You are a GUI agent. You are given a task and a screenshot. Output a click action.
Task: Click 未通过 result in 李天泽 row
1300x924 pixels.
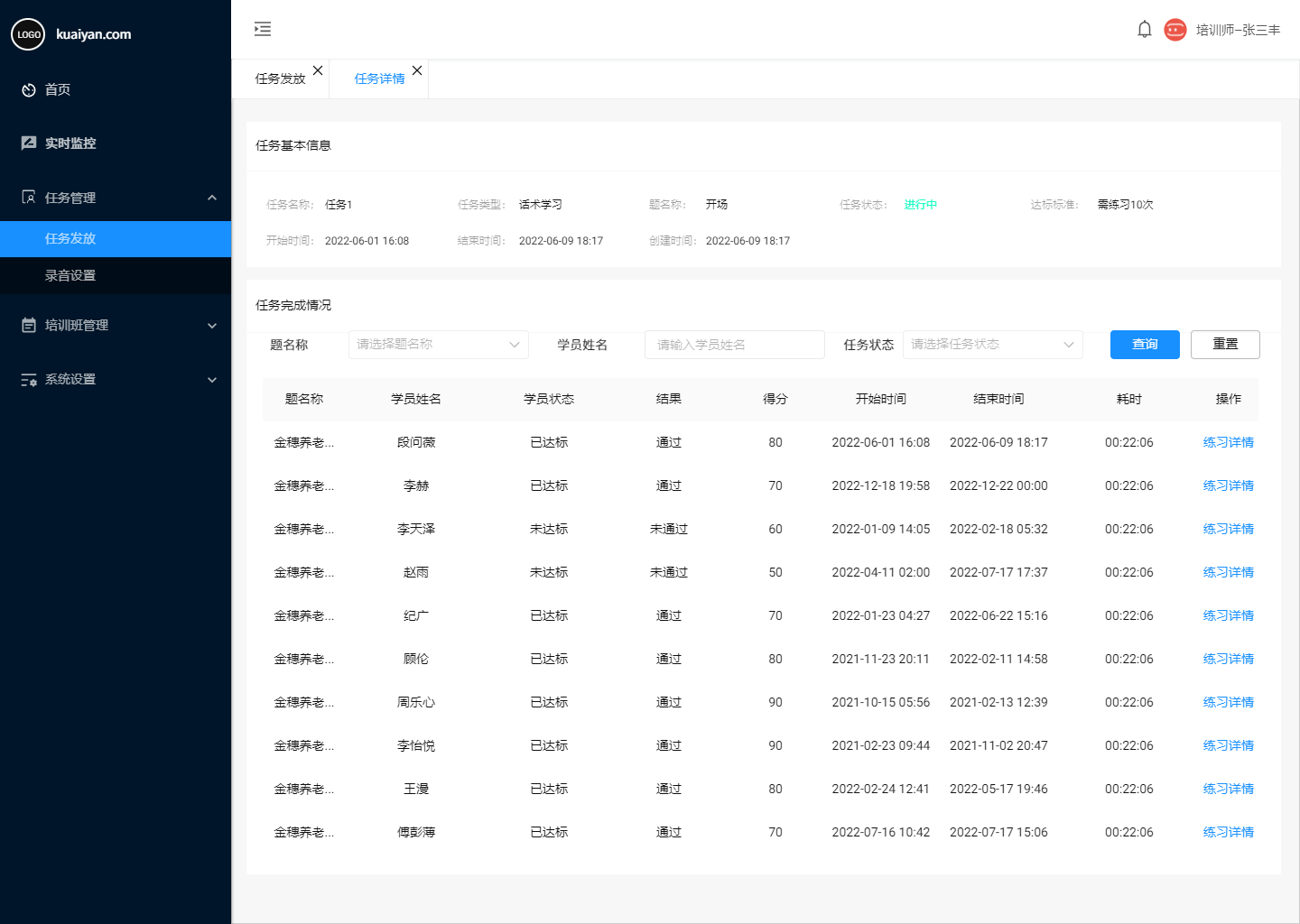[x=669, y=529]
